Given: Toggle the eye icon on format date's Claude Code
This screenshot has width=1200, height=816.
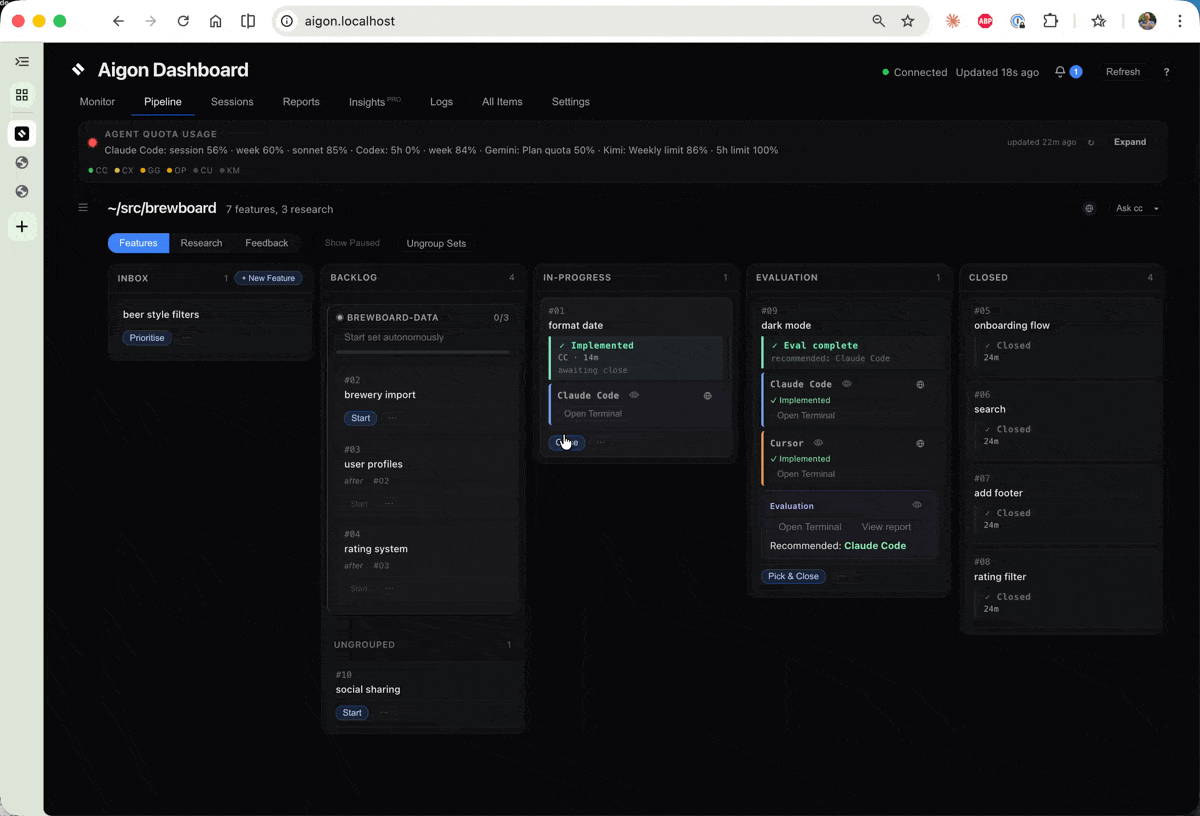Looking at the screenshot, I should click(x=634, y=395).
